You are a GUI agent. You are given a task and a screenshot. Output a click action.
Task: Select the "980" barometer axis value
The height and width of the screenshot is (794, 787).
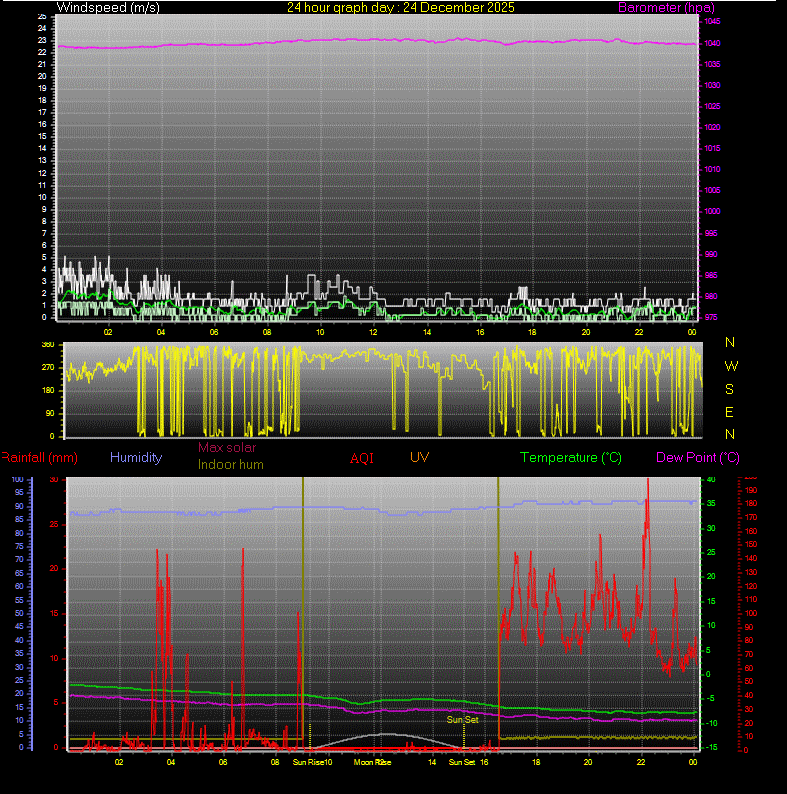711,297
